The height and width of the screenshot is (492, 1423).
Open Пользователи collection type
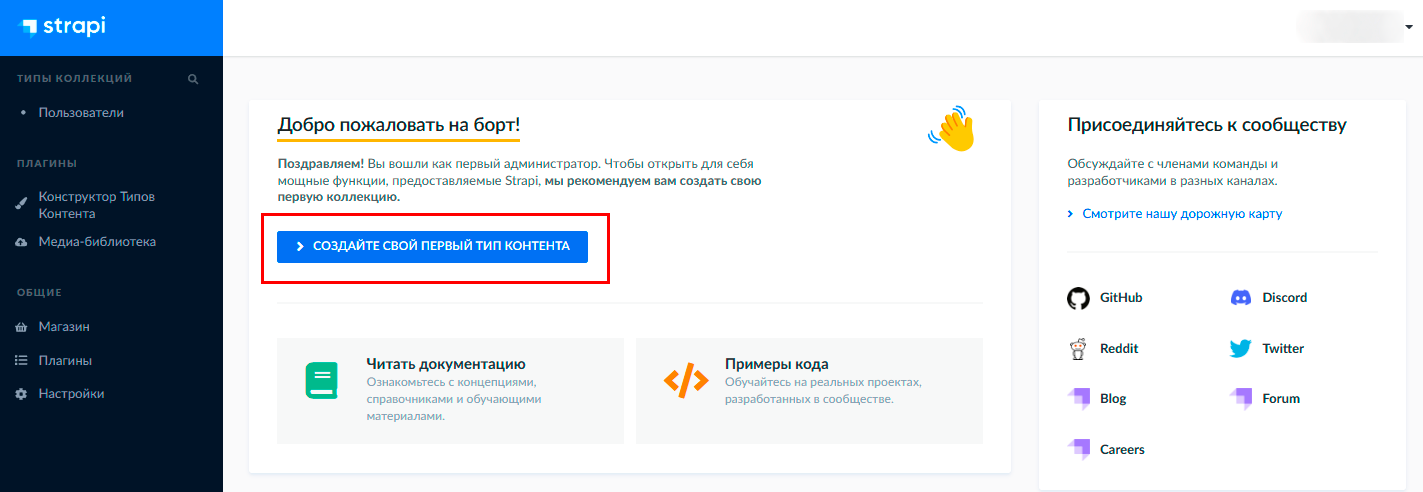[81, 113]
